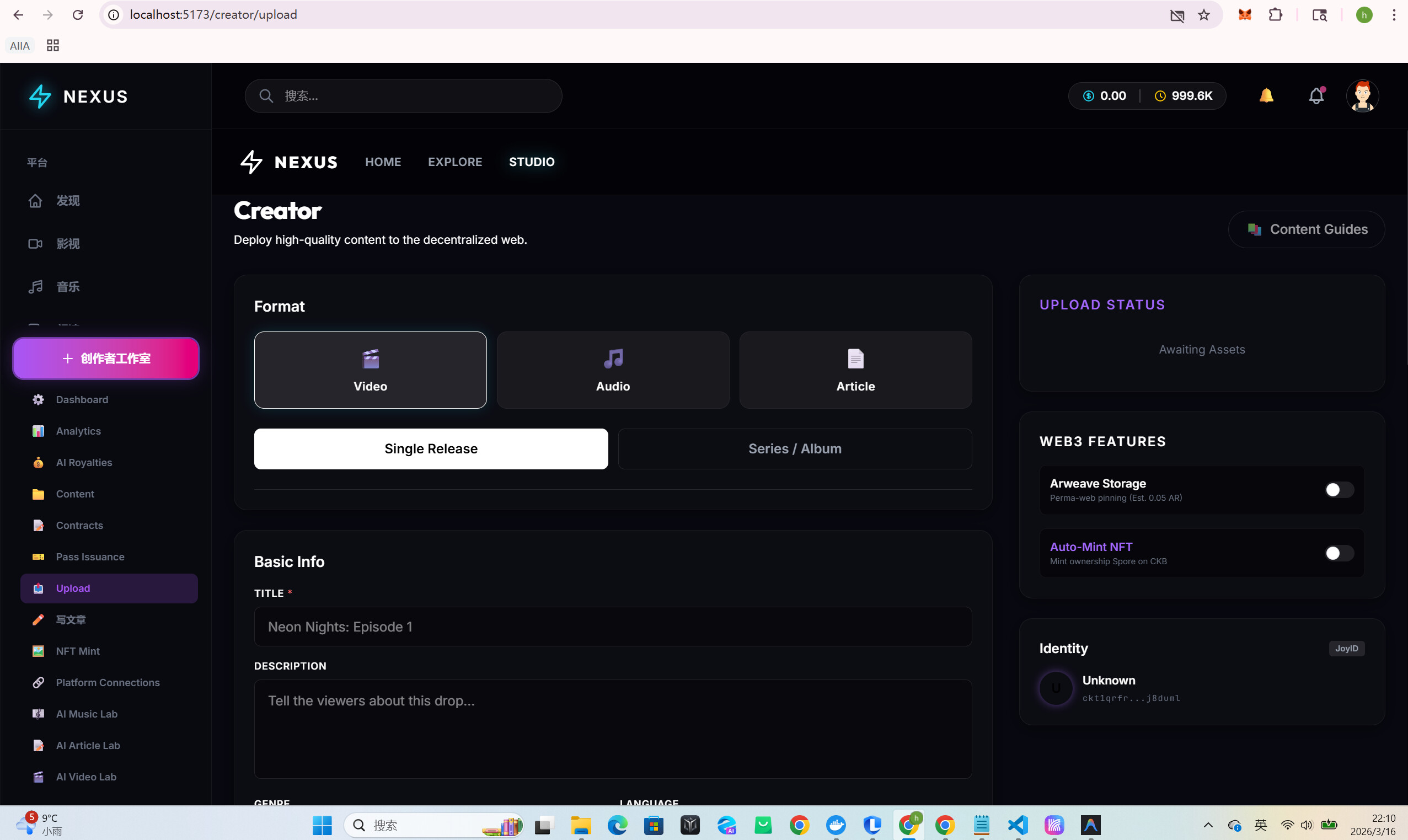The image size is (1408, 840).
Task: Select the Audio format card
Action: click(613, 370)
